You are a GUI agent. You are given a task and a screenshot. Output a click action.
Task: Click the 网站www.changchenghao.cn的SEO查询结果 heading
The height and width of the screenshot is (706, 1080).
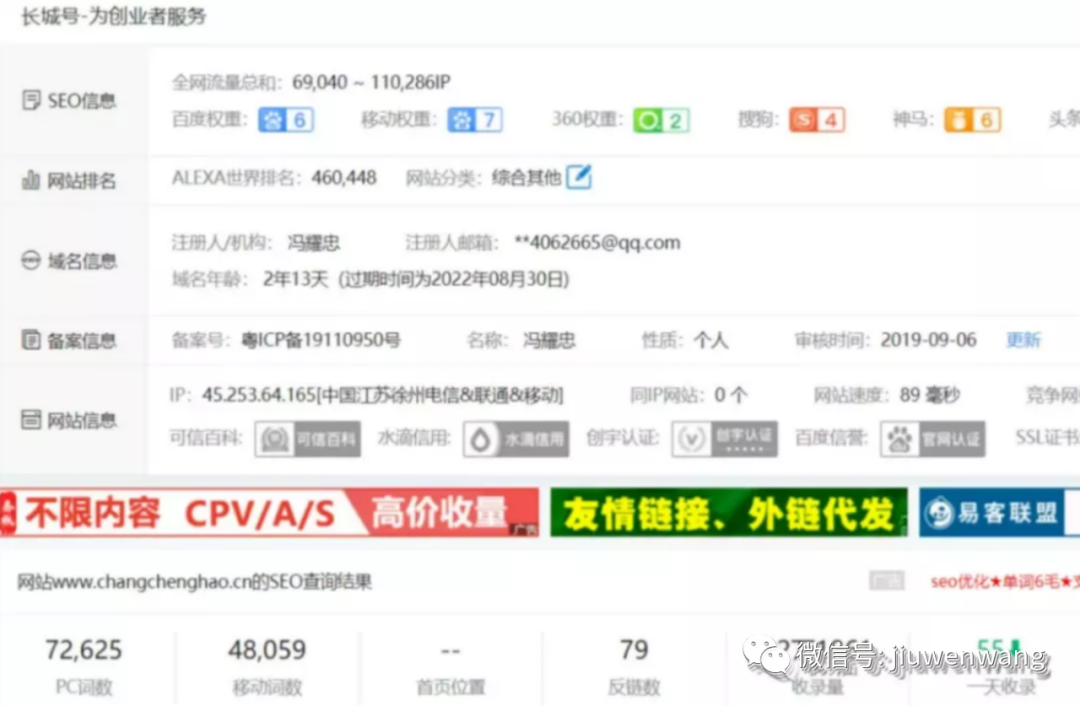pyautogui.click(x=194, y=582)
